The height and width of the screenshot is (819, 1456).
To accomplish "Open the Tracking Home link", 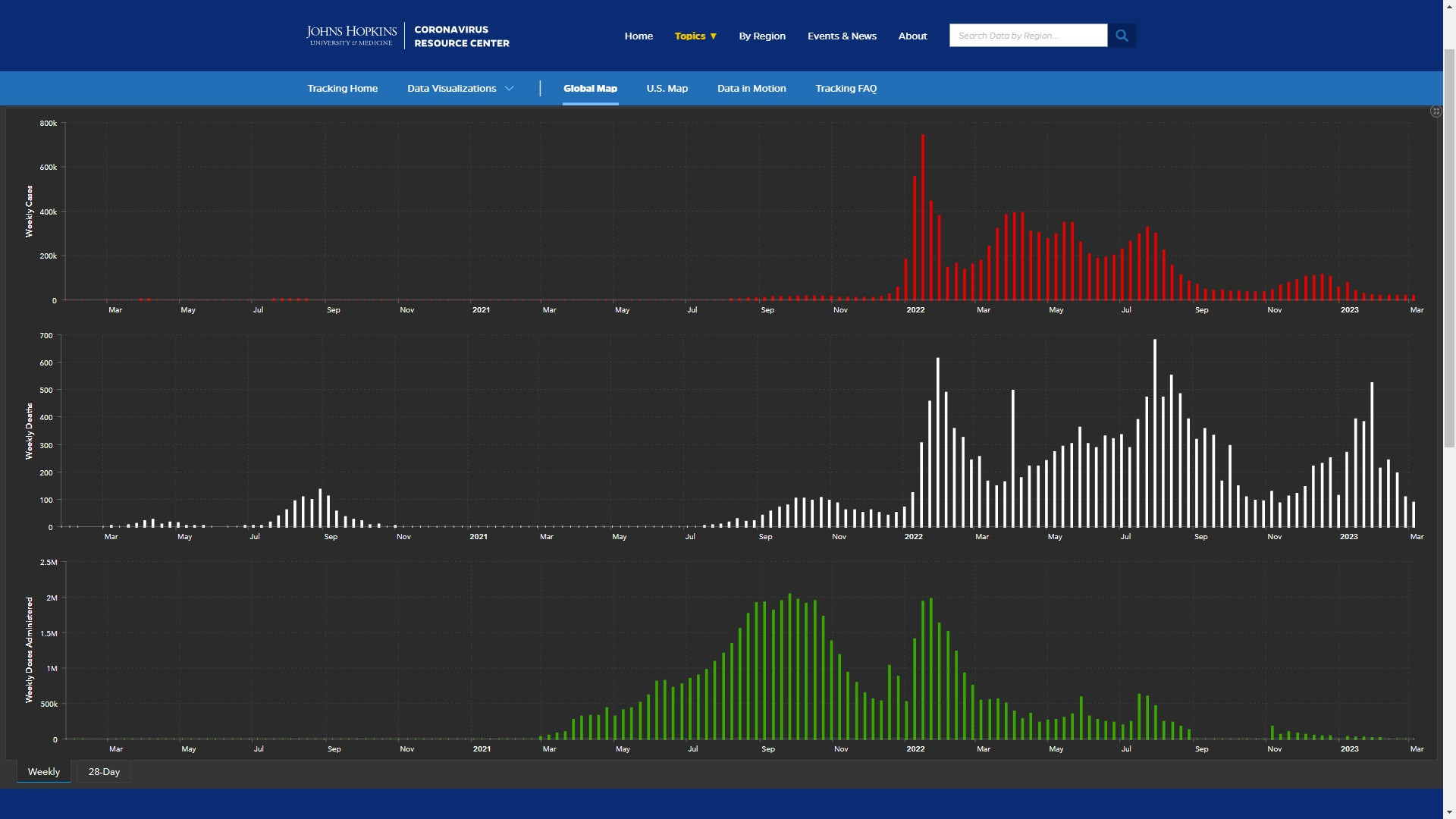I will tap(342, 89).
